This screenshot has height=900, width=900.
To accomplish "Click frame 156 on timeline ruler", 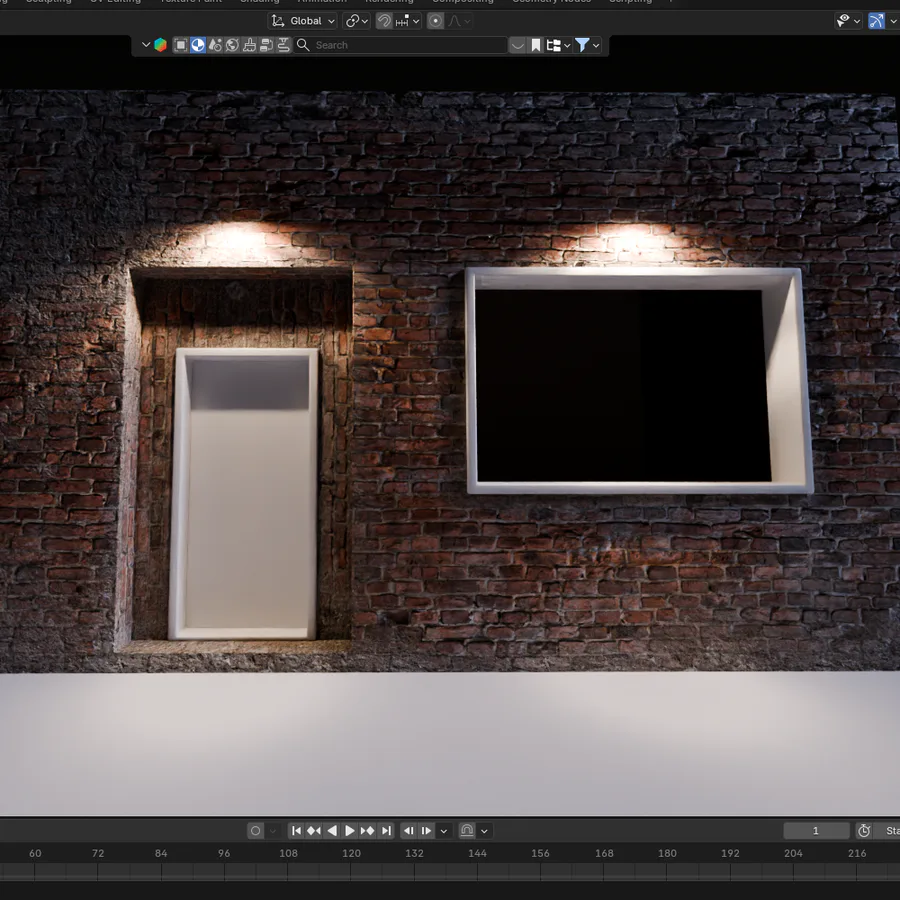I will 541,853.
